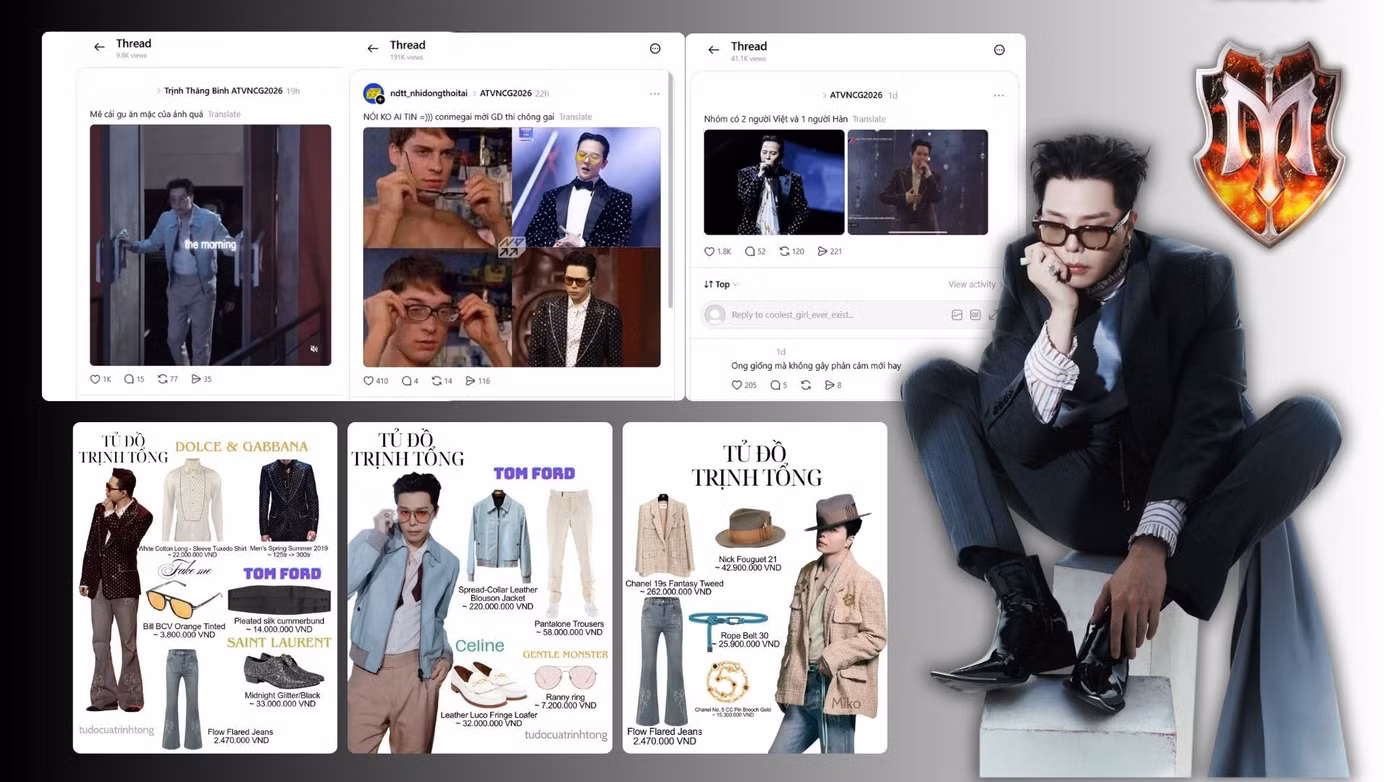Open three-dot menu on the 1d ATVNCG2026 post

point(999,96)
